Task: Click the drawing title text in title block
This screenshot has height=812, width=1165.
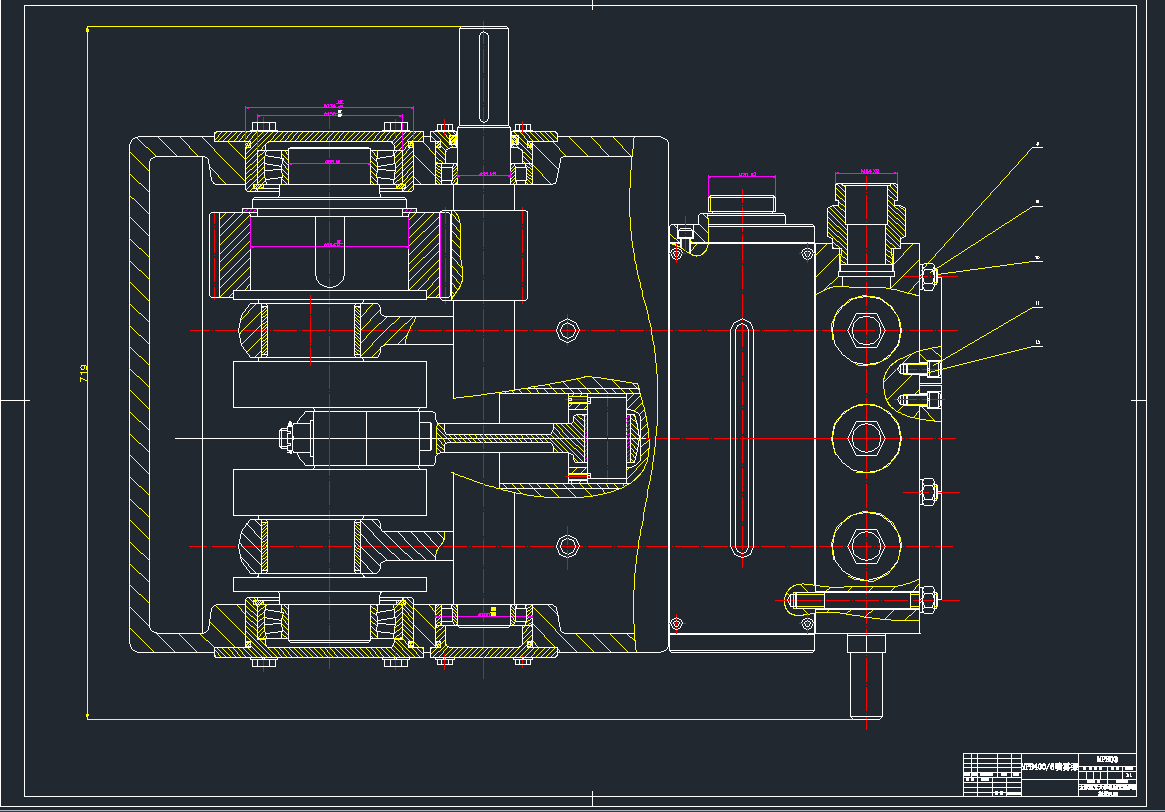Action: tap(1050, 767)
